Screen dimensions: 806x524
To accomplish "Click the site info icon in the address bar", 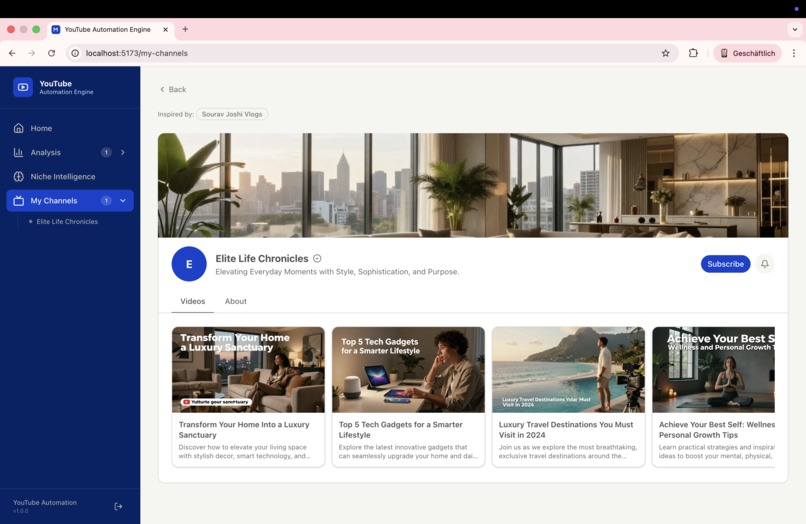I will click(75, 53).
